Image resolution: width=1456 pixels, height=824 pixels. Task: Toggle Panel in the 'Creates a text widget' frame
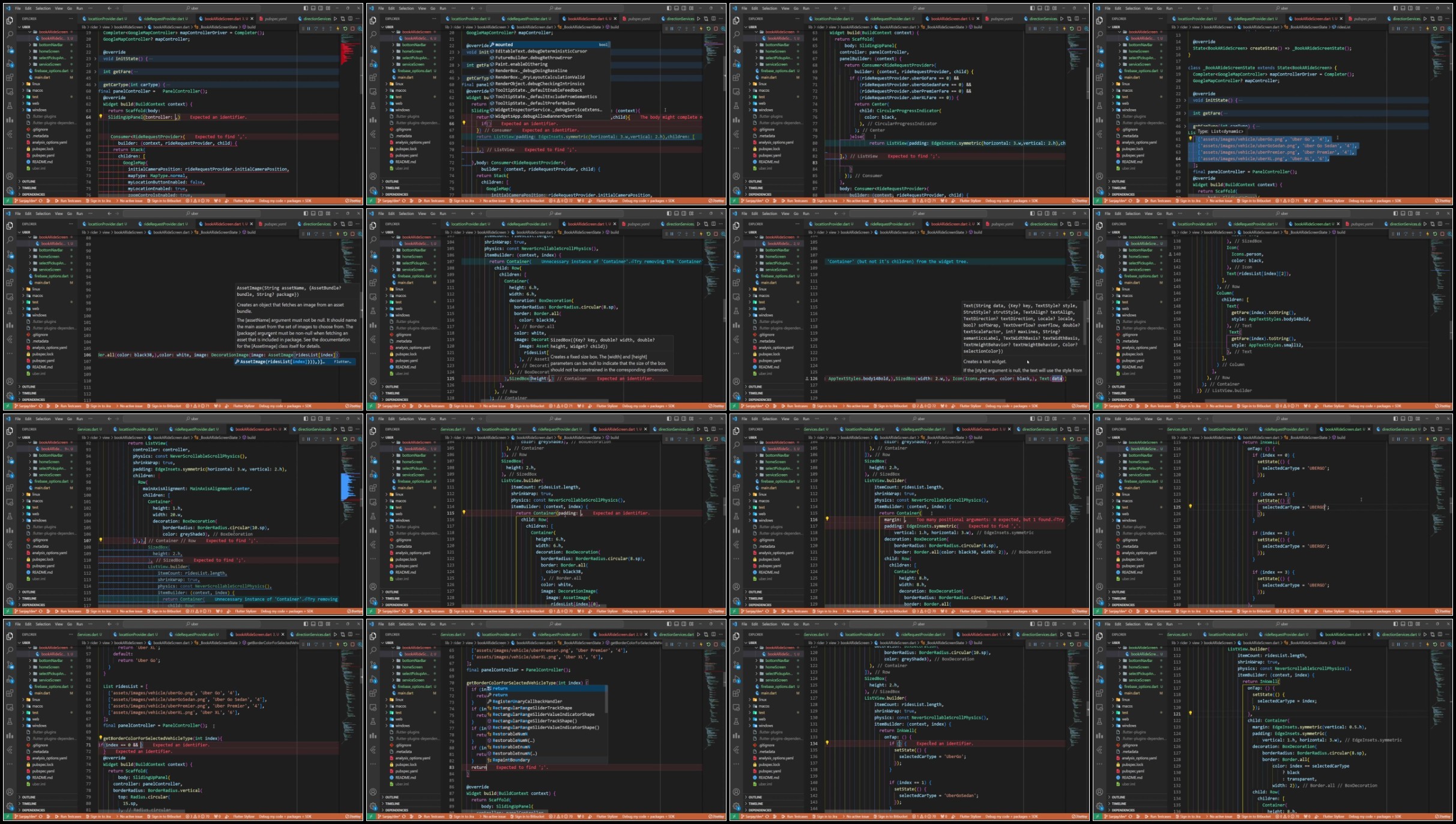(1039, 214)
